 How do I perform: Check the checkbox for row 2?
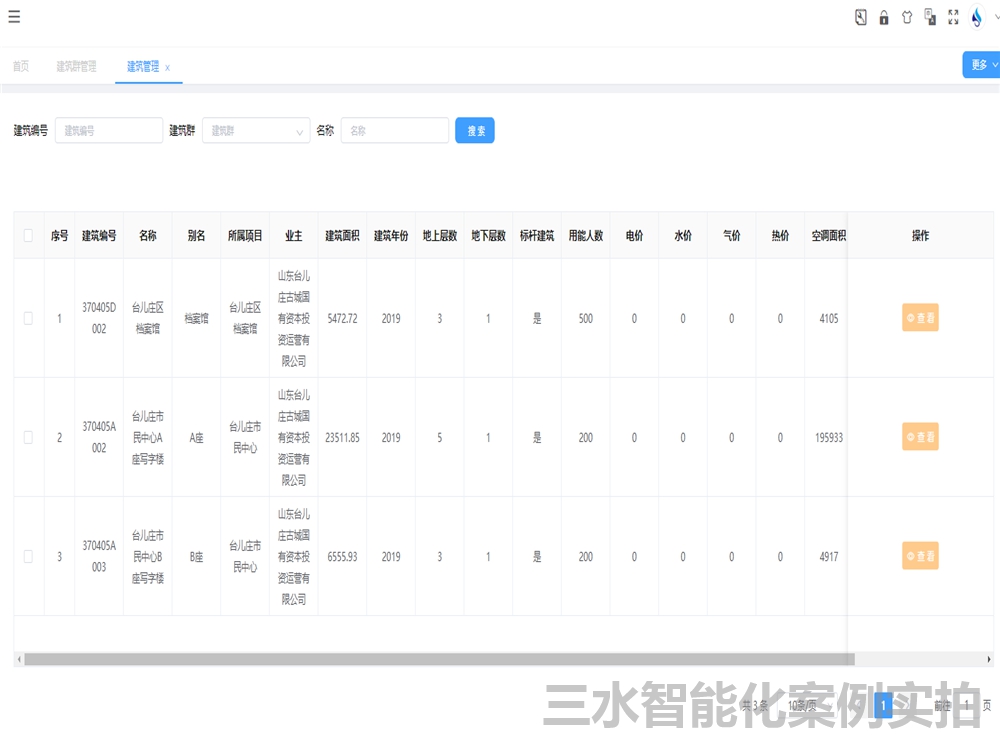[27, 437]
